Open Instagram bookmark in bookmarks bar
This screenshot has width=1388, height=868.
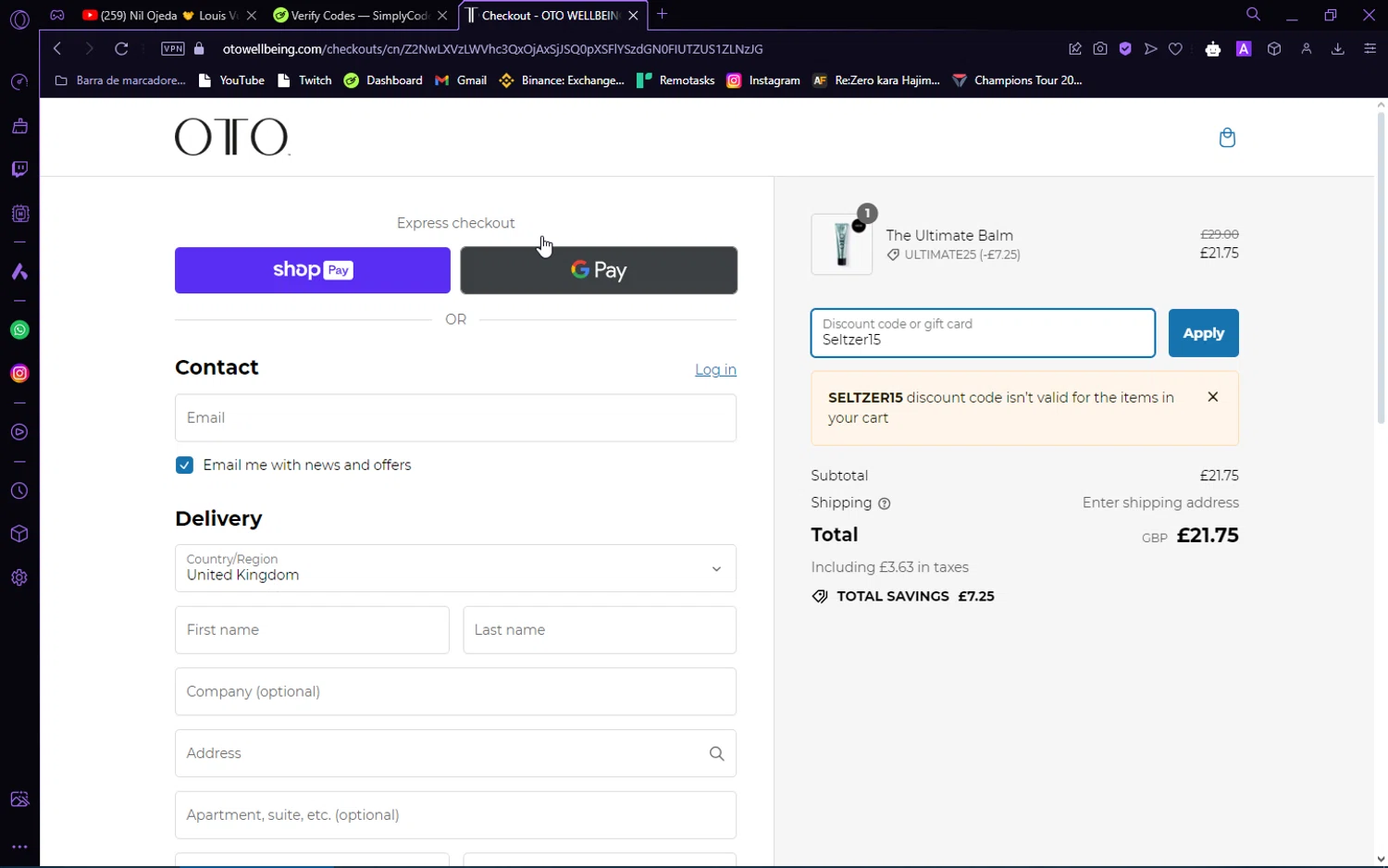(763, 81)
